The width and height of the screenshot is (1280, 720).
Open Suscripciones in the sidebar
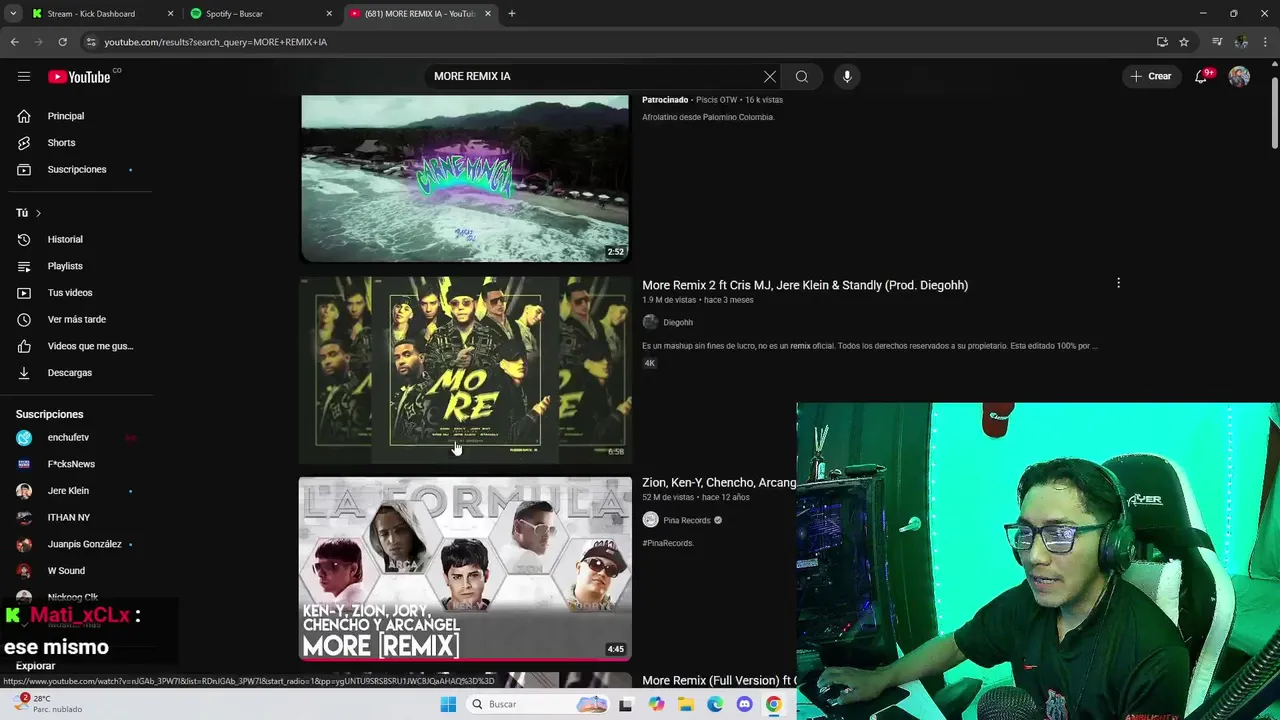point(78,169)
